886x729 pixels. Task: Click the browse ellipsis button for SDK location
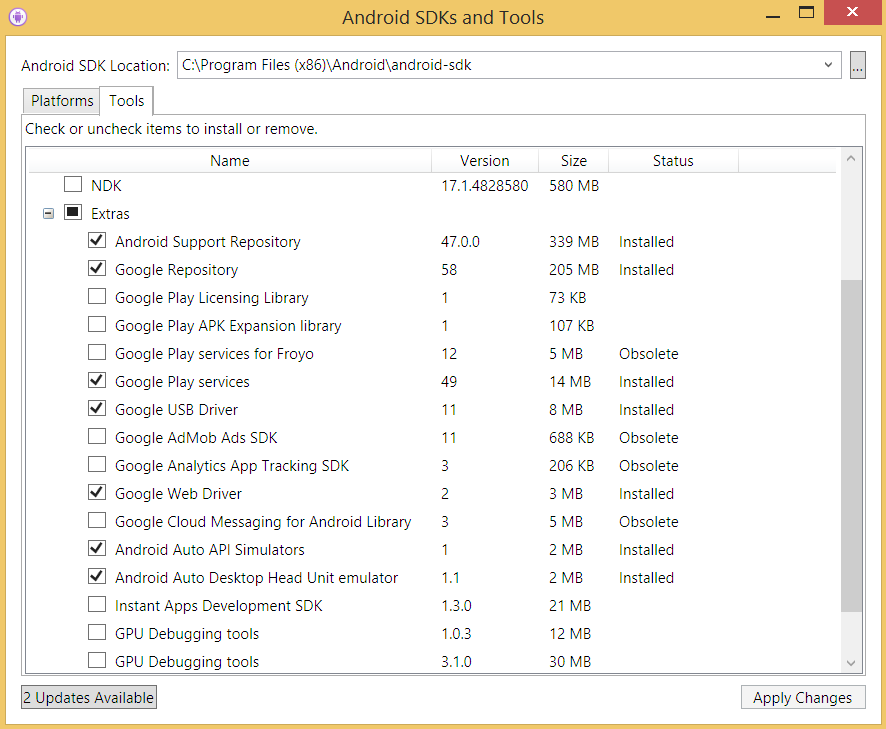point(857,65)
